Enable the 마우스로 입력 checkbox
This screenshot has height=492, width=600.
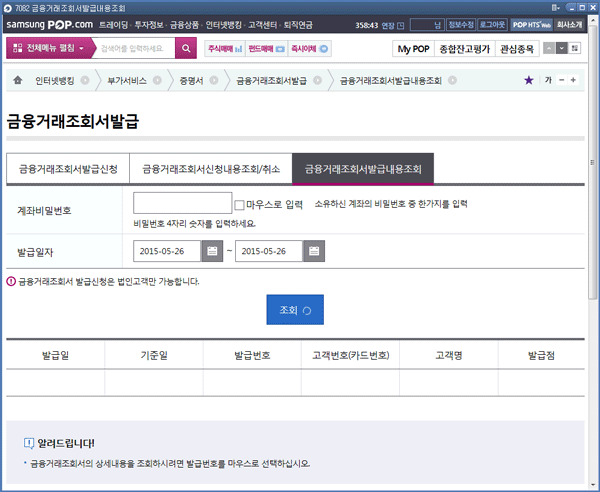click(x=239, y=205)
